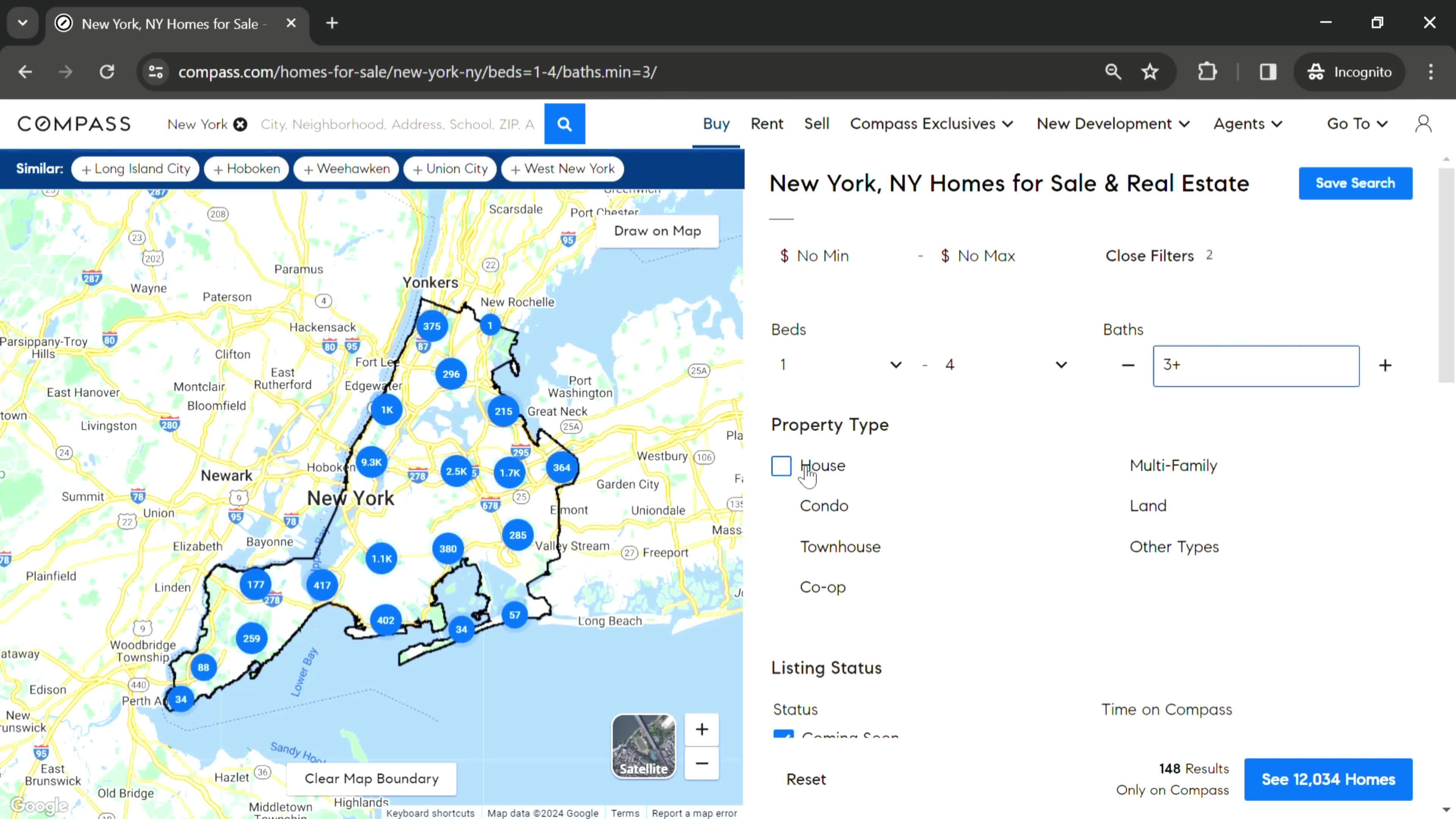Reload the page in browser
This screenshot has width=1456, height=819.
pos(107,72)
